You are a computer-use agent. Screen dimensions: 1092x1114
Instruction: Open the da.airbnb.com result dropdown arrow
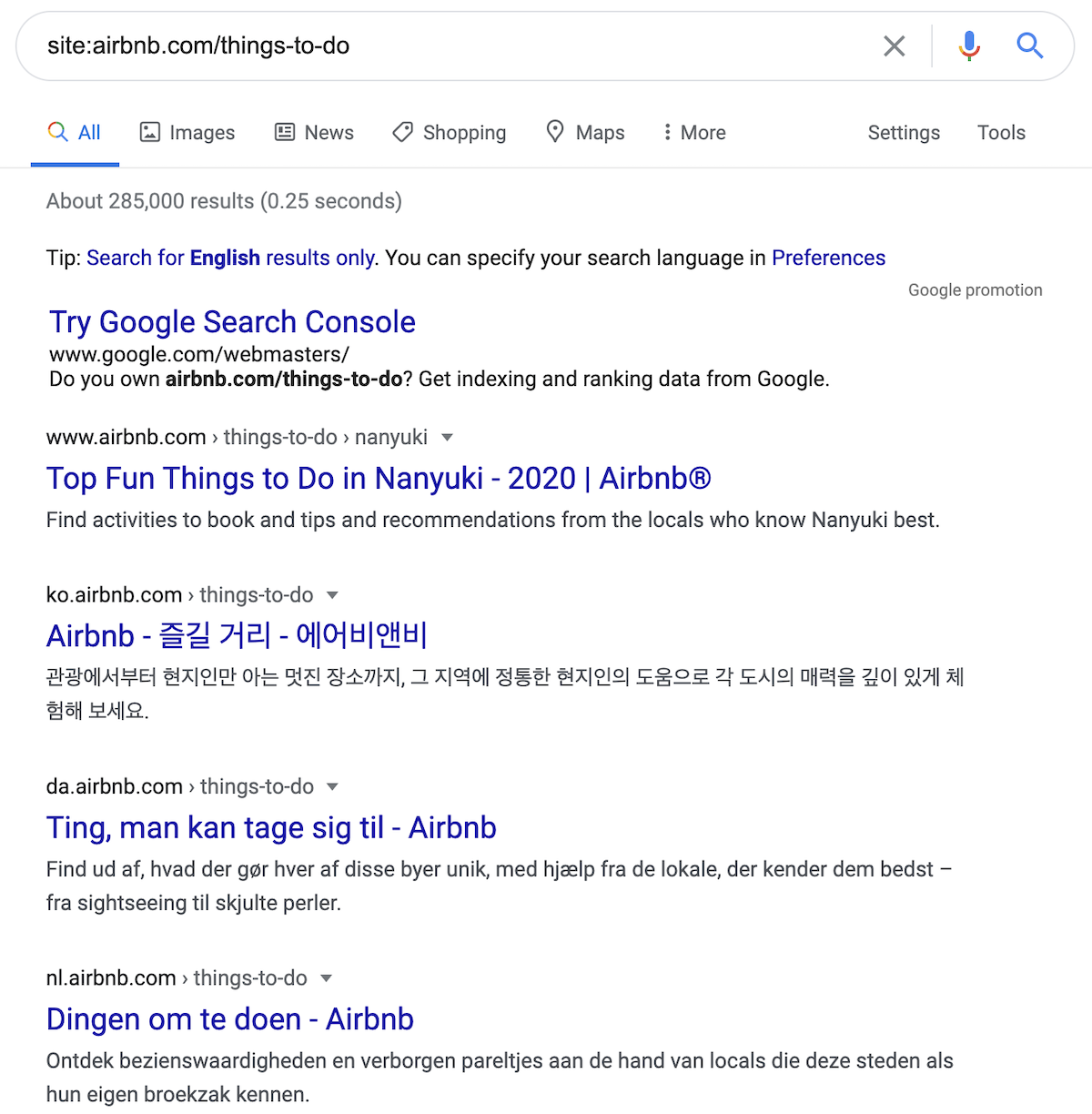tap(333, 786)
